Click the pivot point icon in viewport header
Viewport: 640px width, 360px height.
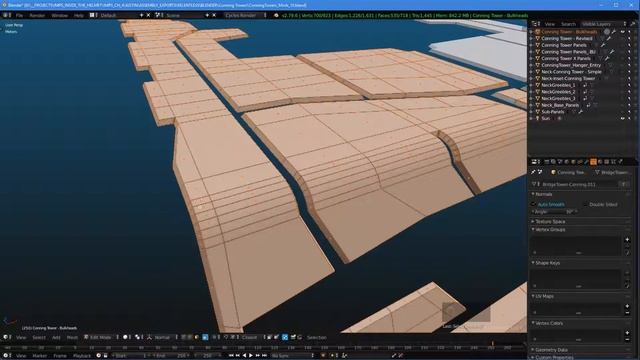click(x=137, y=337)
